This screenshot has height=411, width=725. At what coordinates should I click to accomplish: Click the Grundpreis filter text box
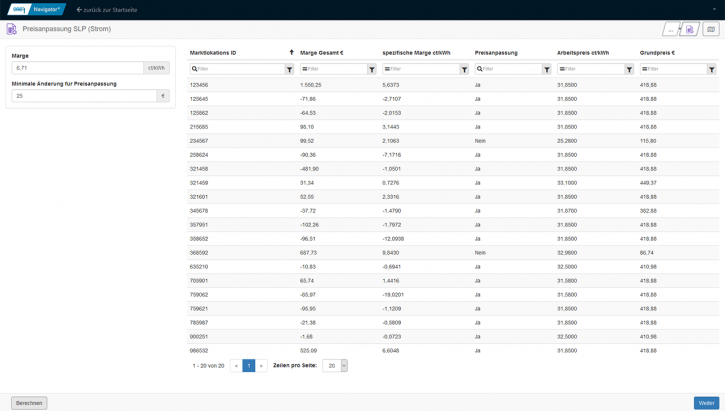click(x=674, y=69)
